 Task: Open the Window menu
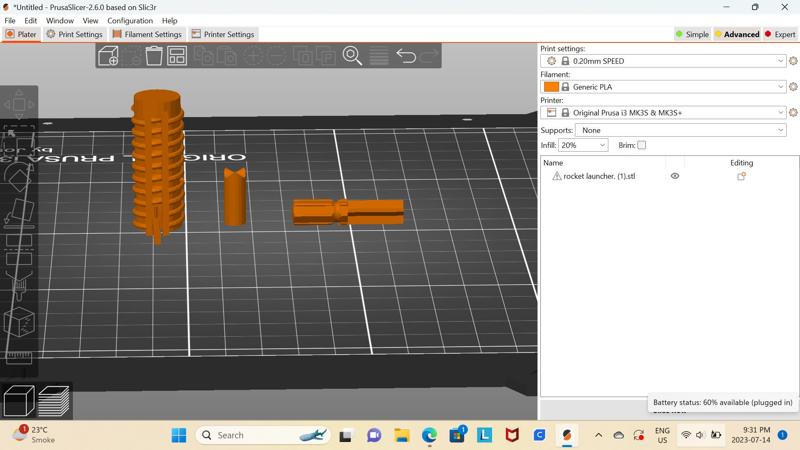point(60,20)
